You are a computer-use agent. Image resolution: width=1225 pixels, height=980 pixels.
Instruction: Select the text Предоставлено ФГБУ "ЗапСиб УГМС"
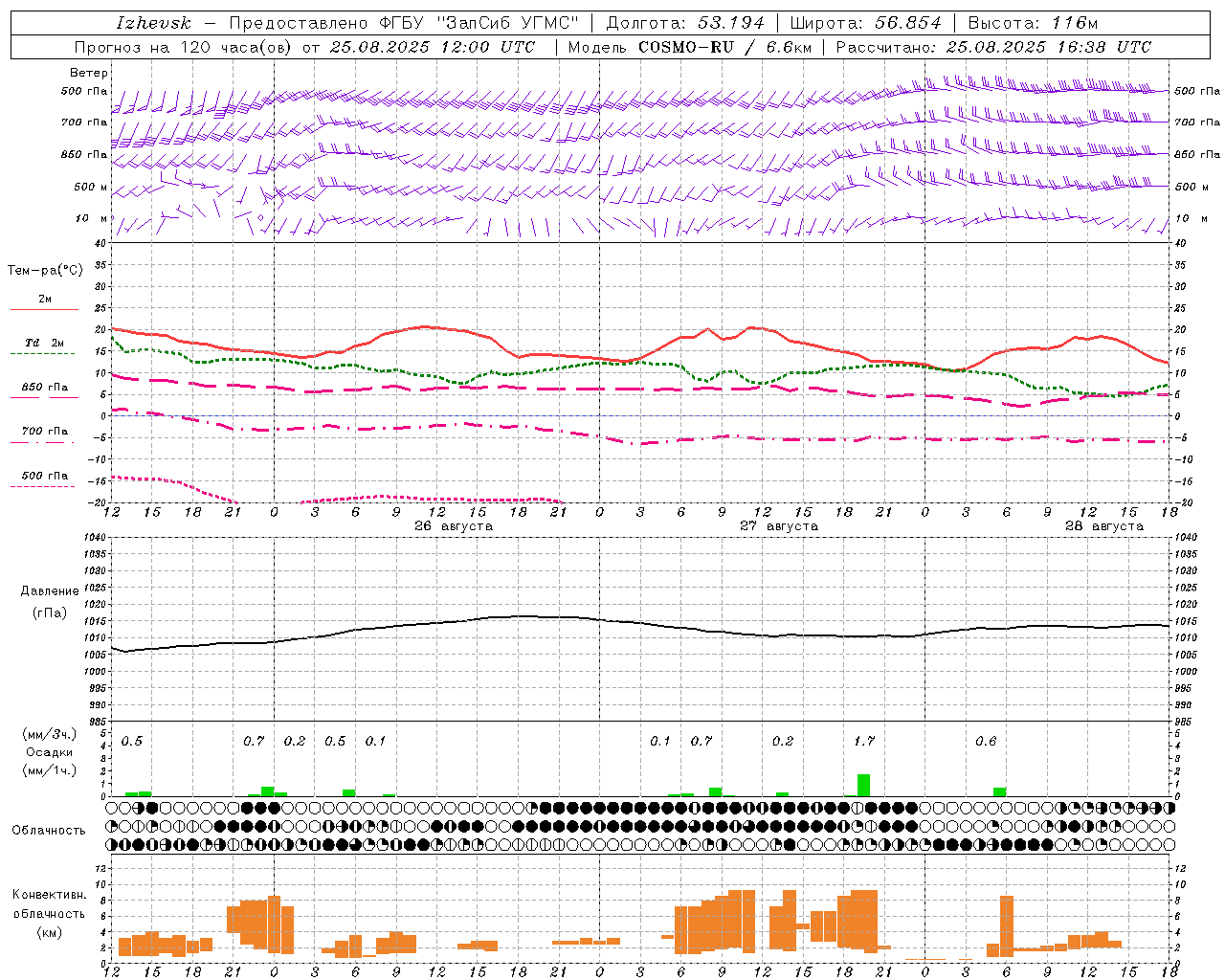(x=404, y=23)
